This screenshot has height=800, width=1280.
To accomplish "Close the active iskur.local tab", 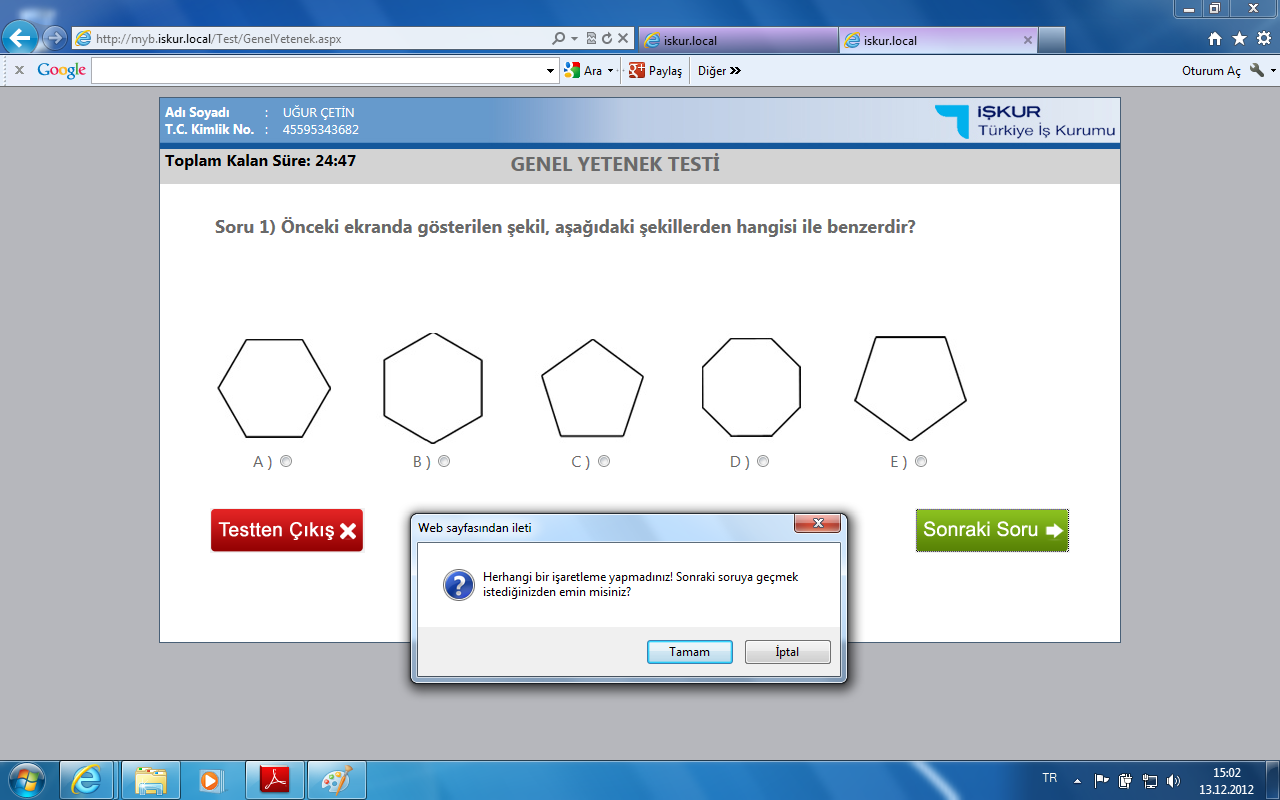I will pos(1028,40).
